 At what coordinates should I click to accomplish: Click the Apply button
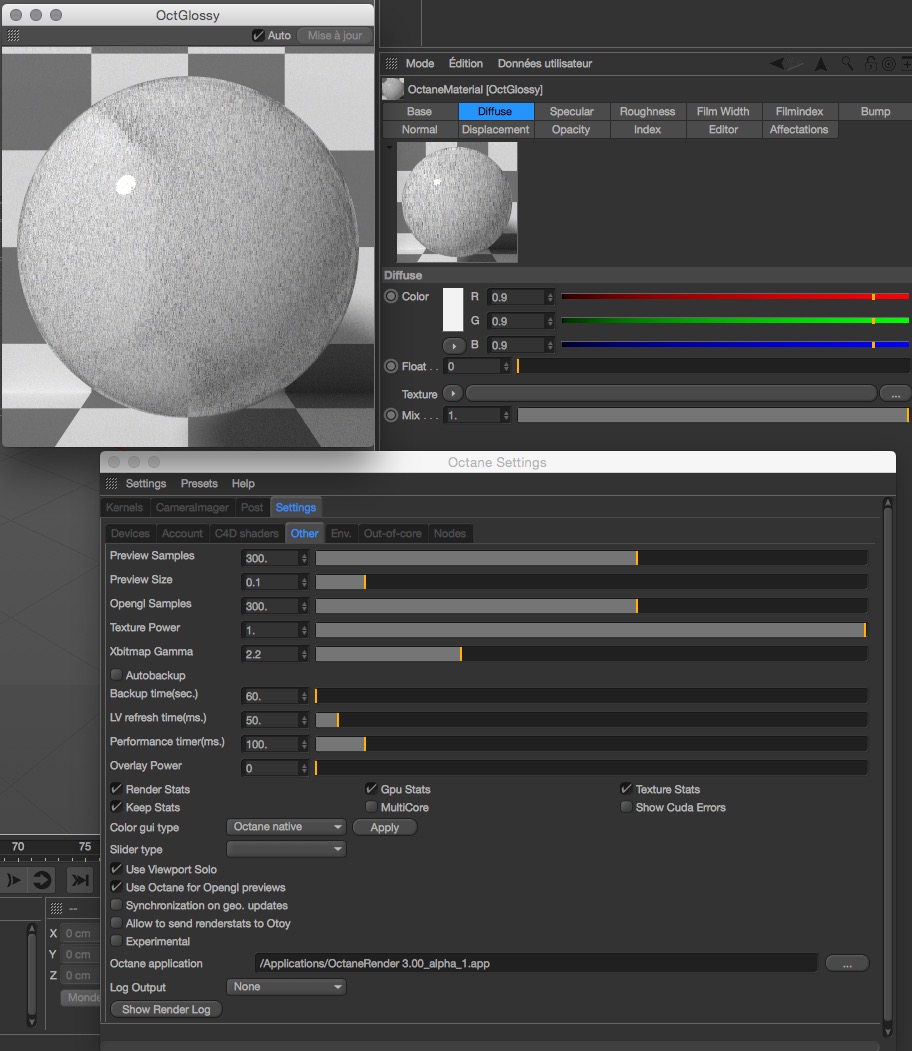point(385,827)
